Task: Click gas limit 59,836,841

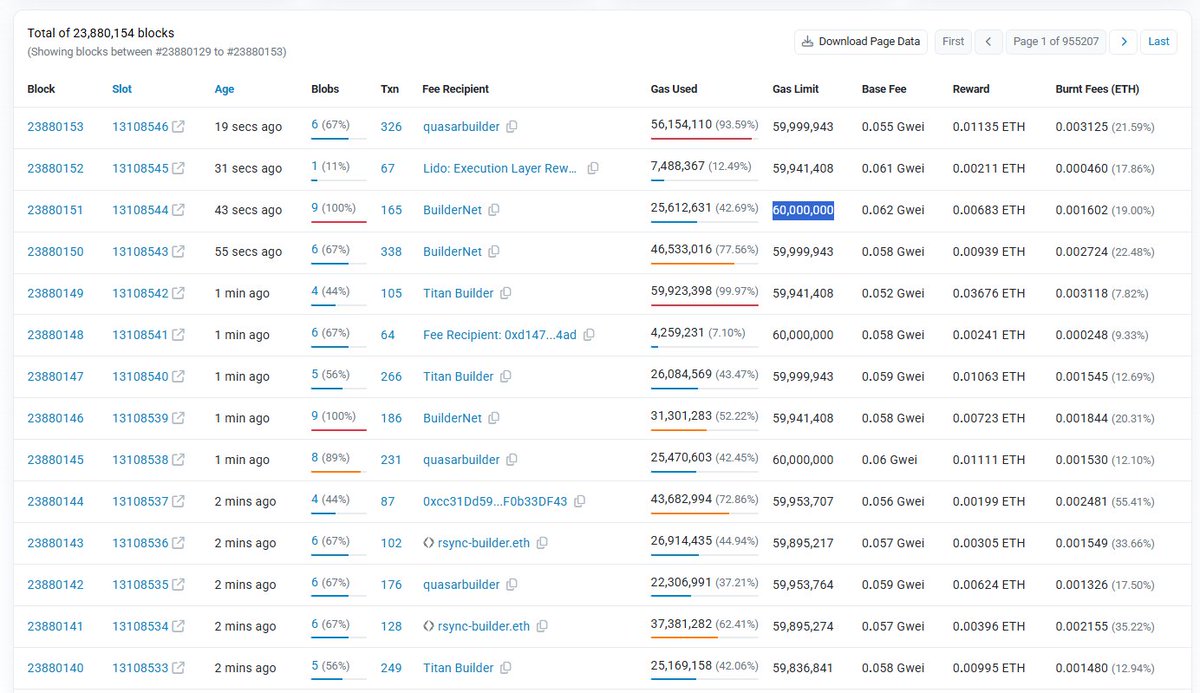Action: 803,668
